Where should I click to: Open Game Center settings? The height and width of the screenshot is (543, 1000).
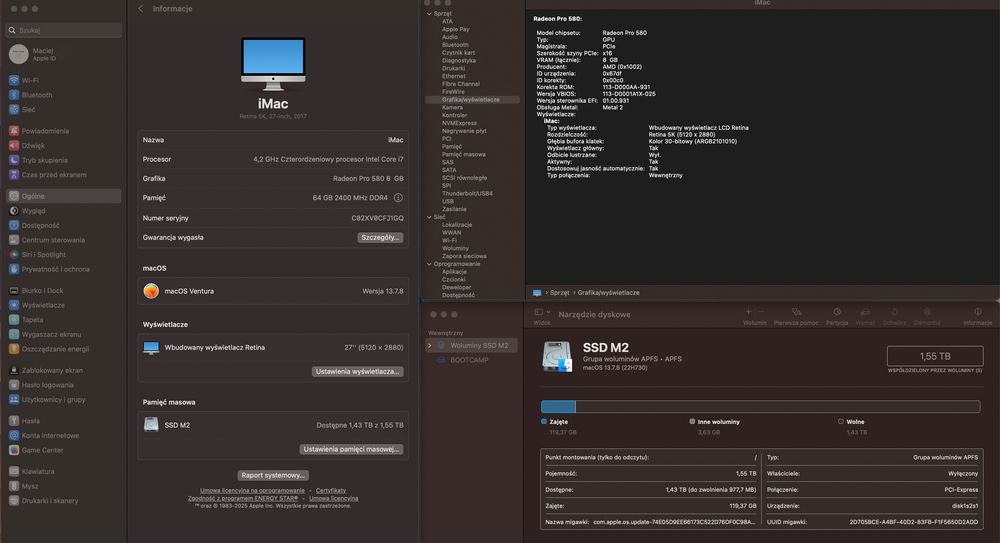point(42,450)
